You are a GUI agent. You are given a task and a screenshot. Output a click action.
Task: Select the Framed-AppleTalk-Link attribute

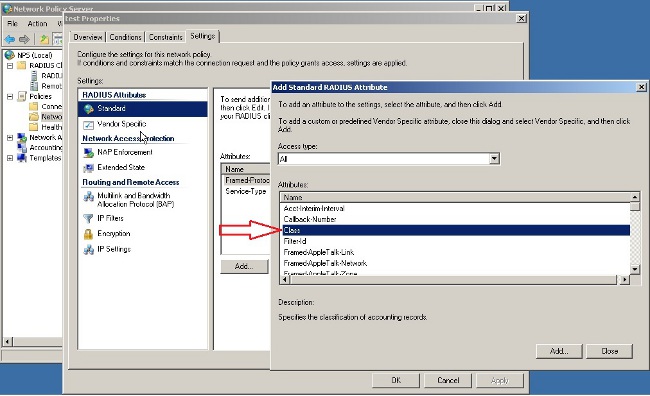456,252
